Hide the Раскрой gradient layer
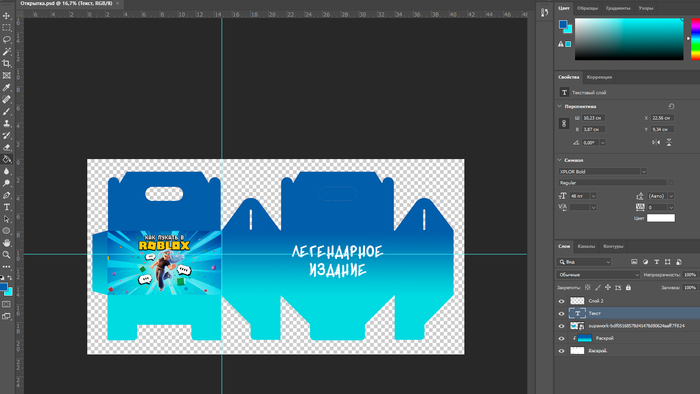 coord(561,339)
